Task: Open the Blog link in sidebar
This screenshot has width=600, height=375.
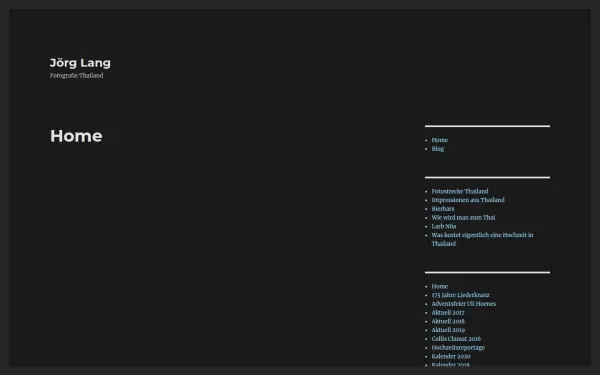Action: (438, 149)
